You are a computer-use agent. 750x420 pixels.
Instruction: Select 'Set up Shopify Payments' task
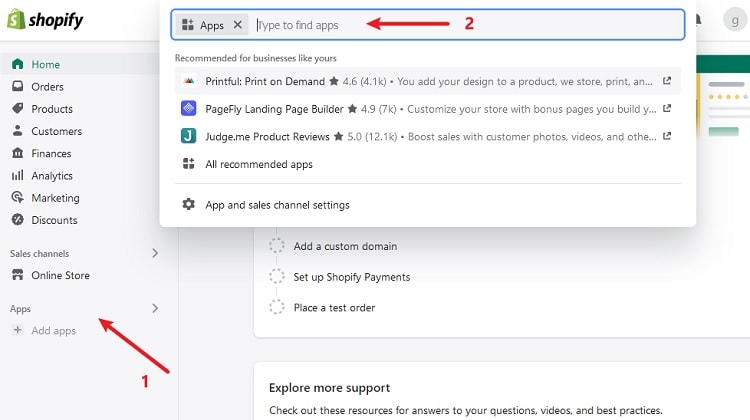pyautogui.click(x=352, y=277)
